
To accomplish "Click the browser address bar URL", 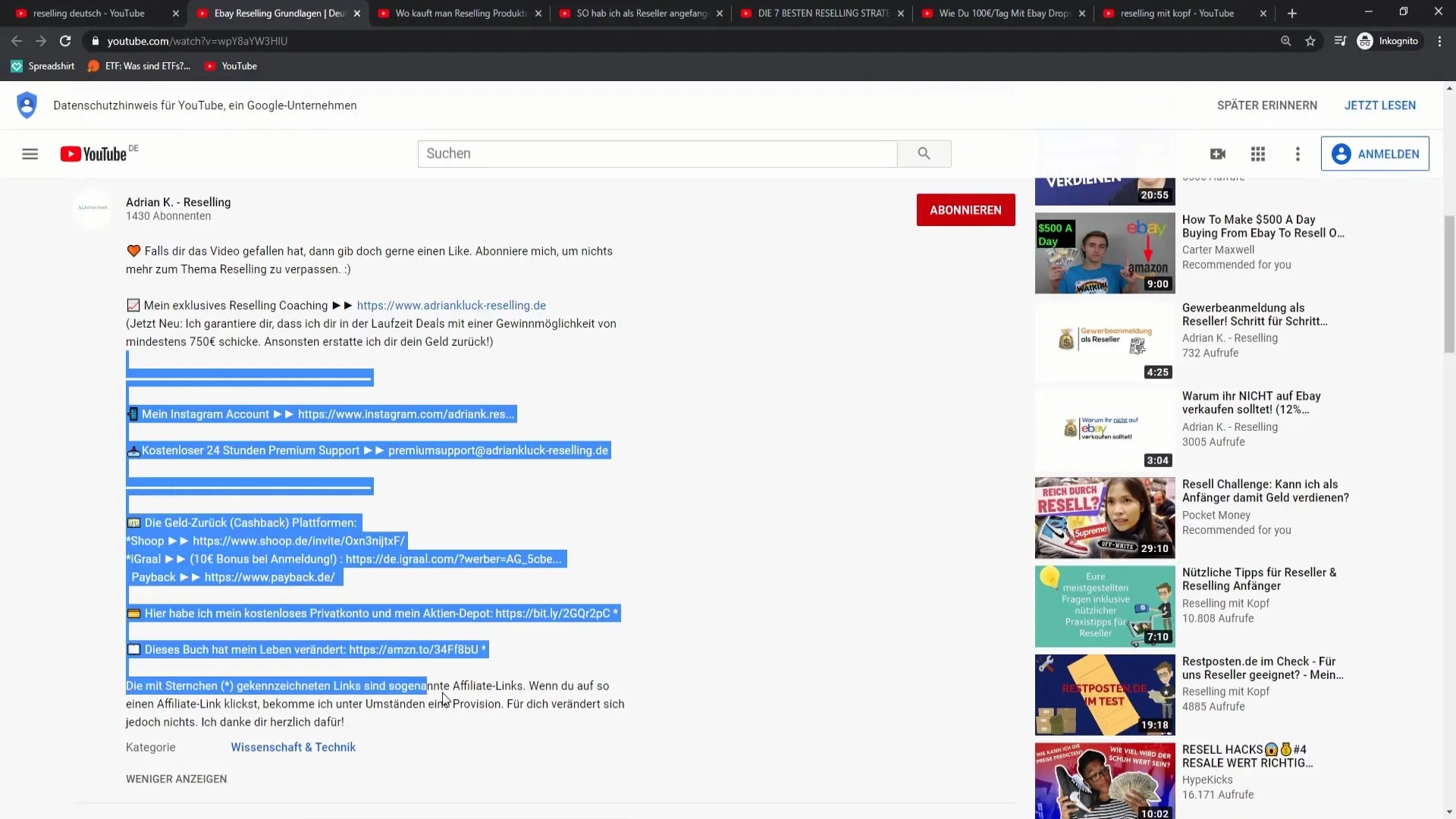I will pyautogui.click(x=197, y=41).
